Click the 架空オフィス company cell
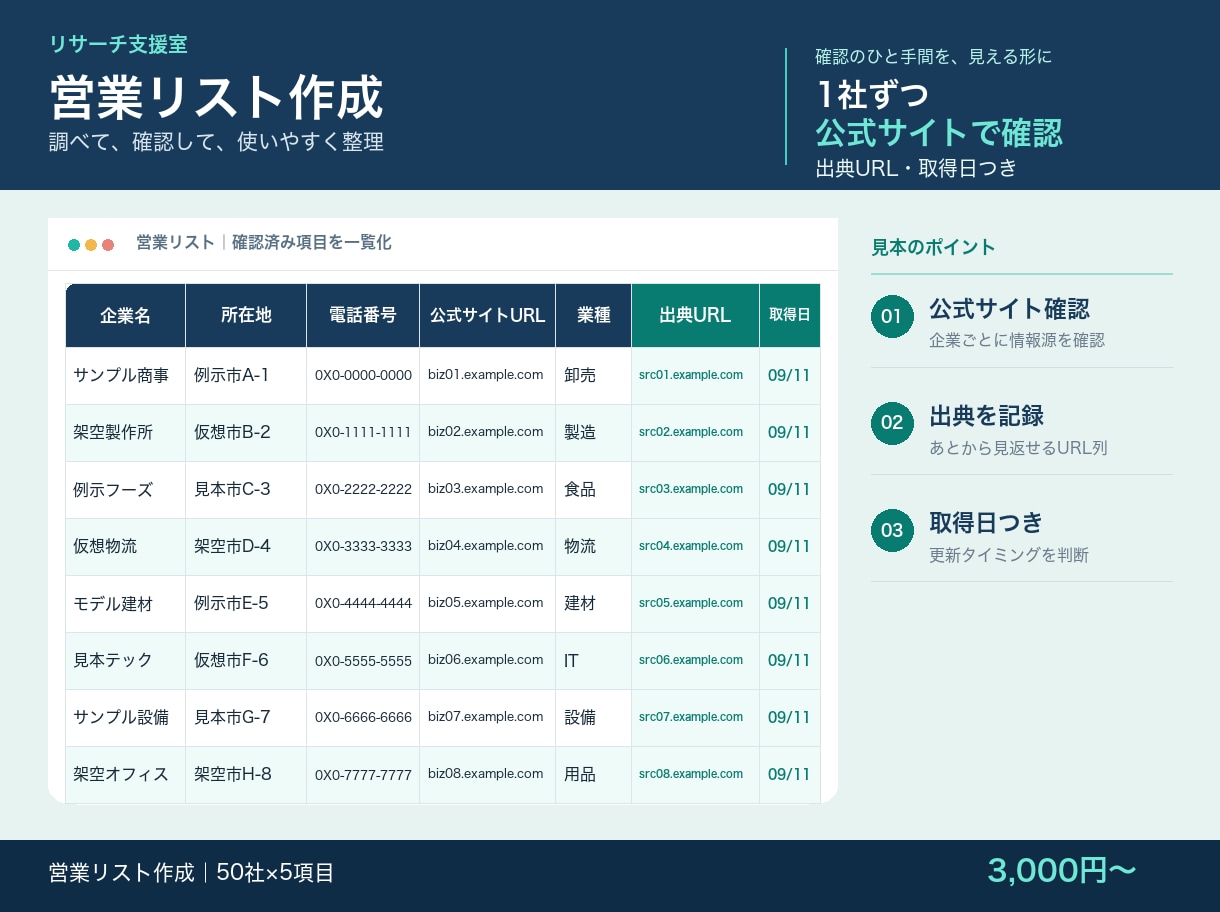Screen dimensions: 1220x912 click(x=126, y=775)
